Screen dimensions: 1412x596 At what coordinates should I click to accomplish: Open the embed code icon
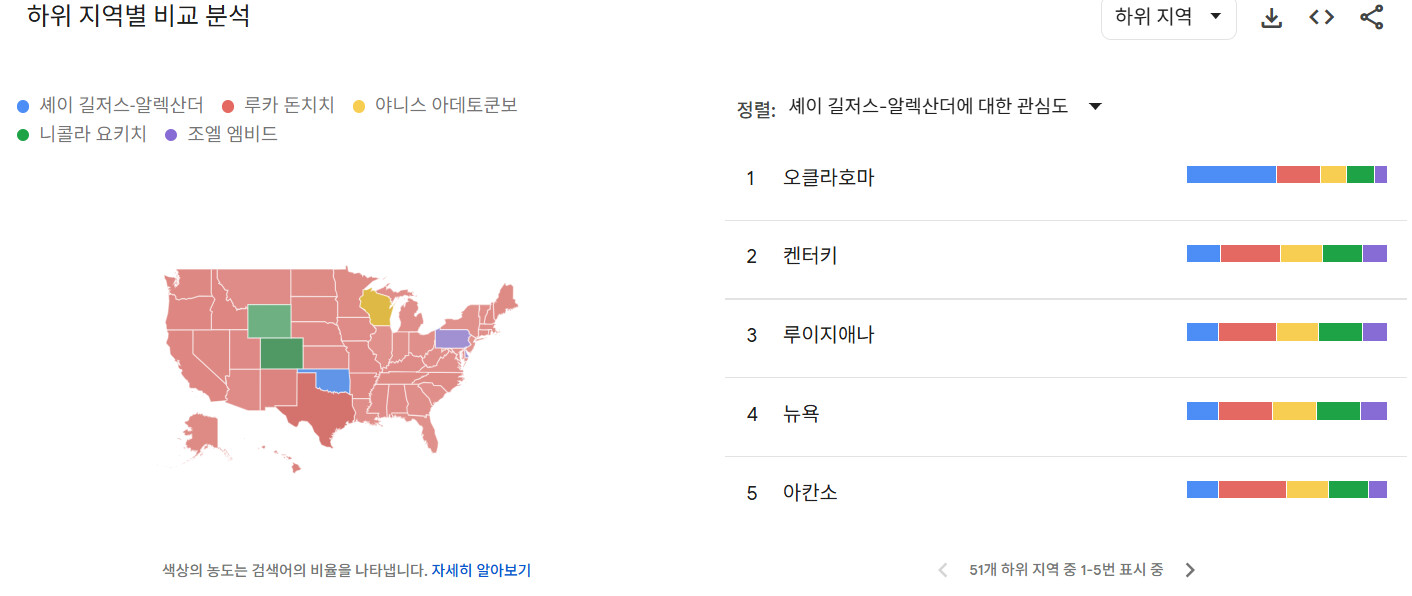pos(1321,18)
